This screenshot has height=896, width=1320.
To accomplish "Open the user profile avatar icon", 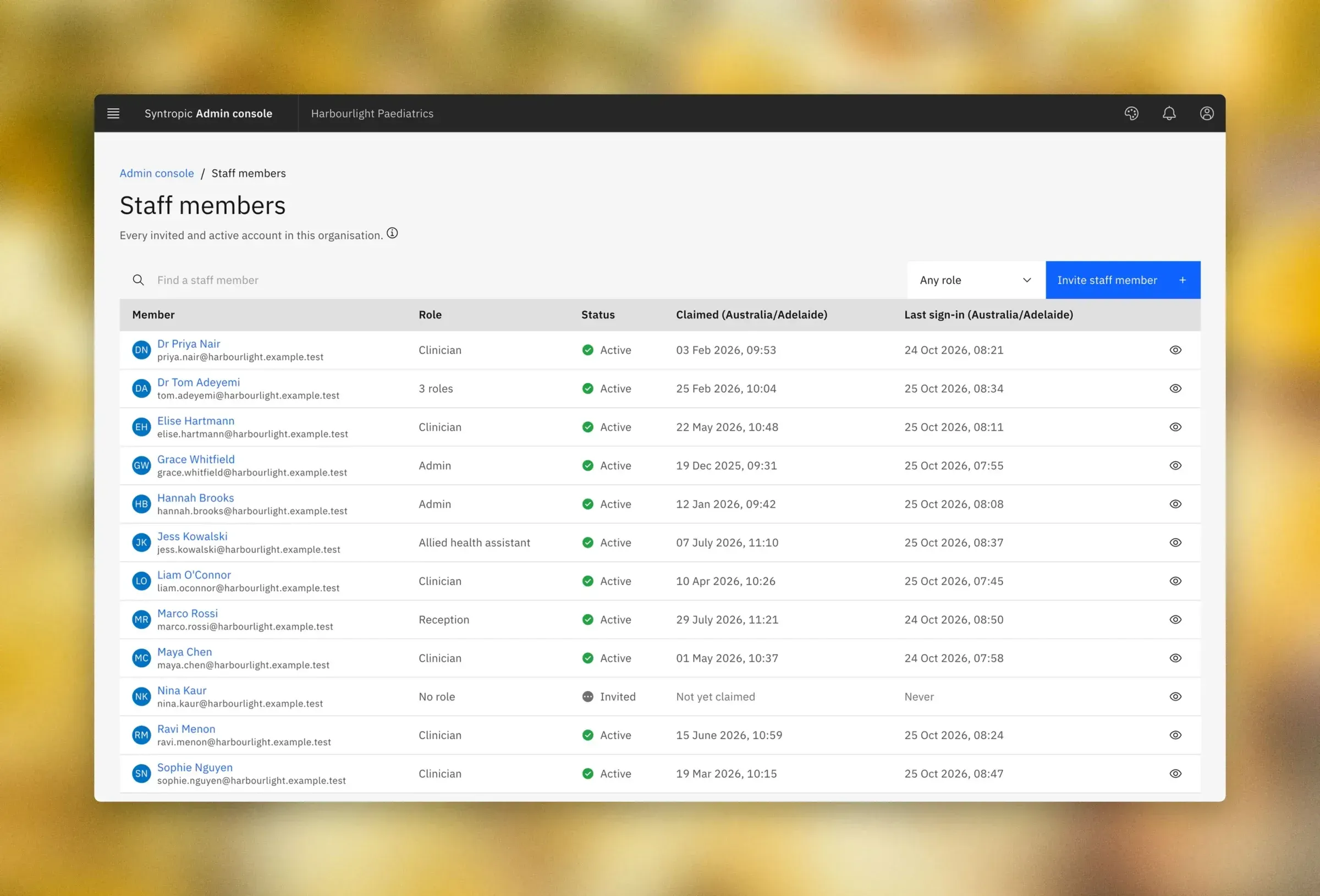I will click(1206, 114).
